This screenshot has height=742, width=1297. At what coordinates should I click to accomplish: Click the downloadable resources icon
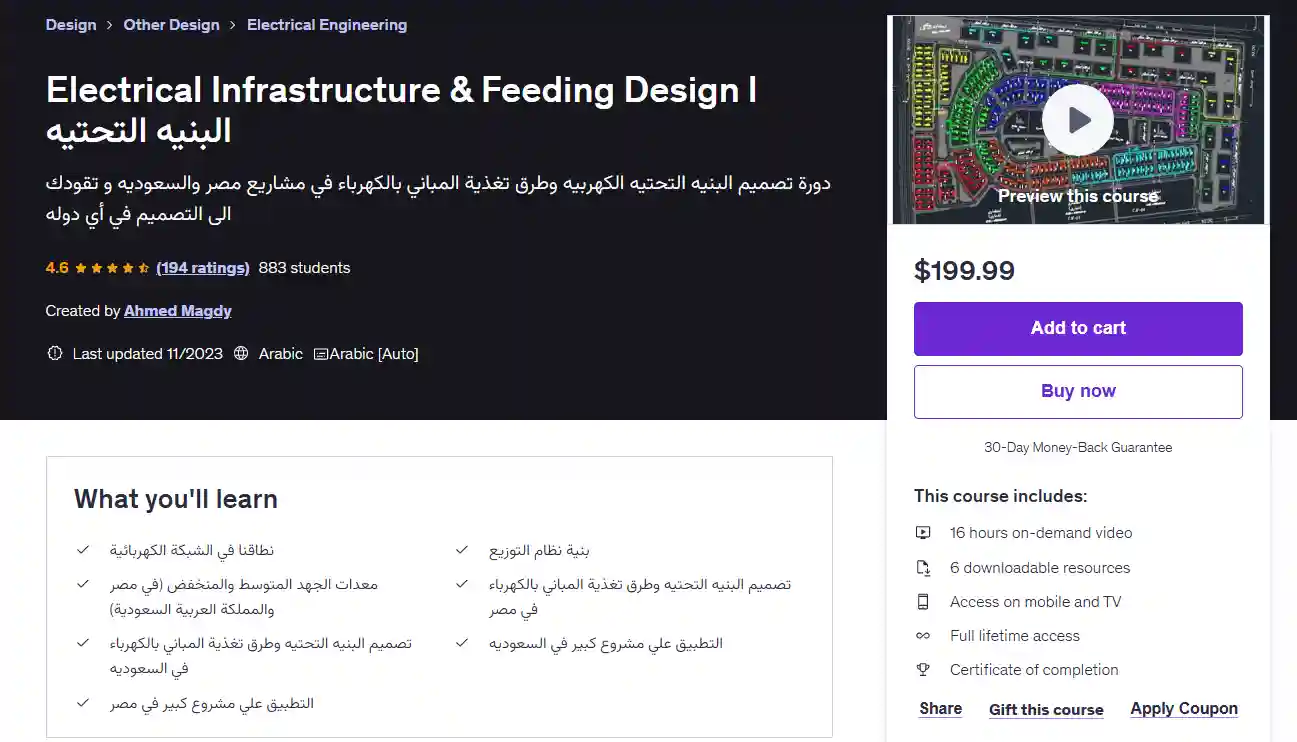(x=923, y=567)
